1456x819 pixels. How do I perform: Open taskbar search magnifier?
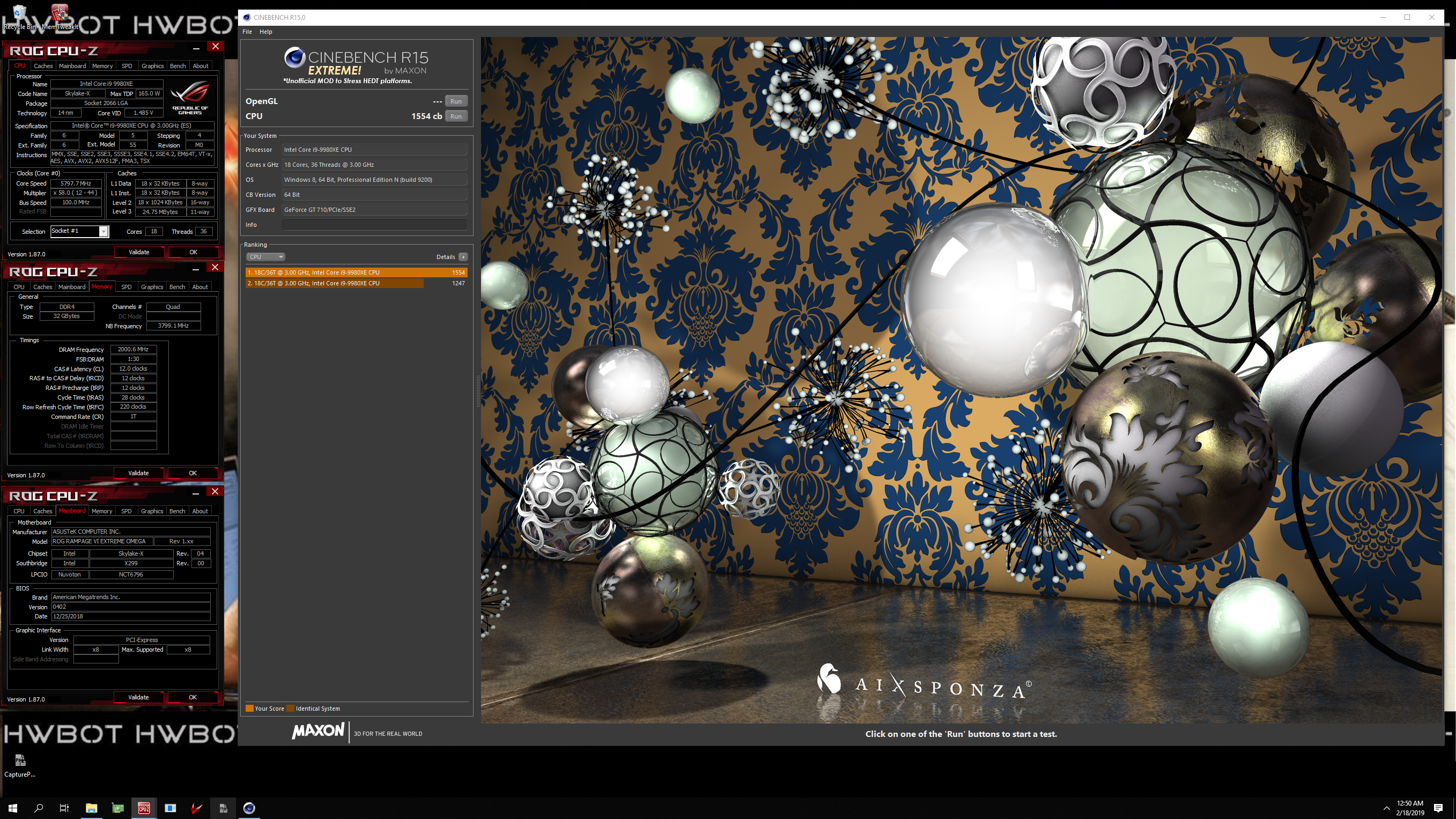click(x=39, y=808)
